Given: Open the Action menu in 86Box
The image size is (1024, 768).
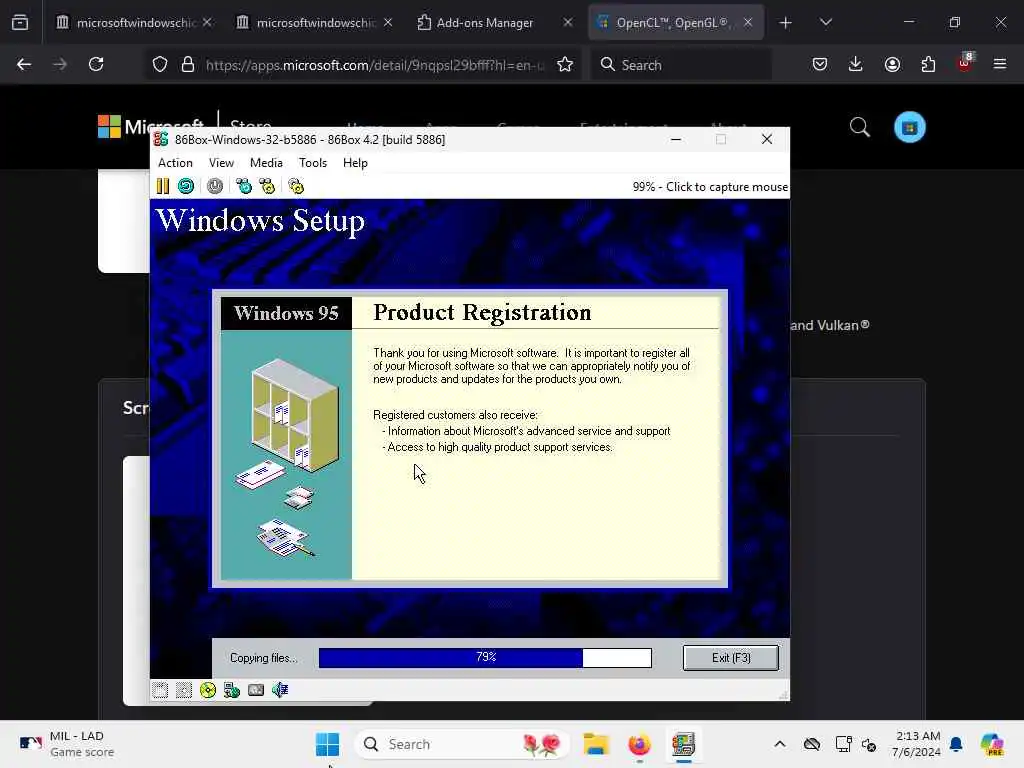Looking at the screenshot, I should pyautogui.click(x=175, y=163).
